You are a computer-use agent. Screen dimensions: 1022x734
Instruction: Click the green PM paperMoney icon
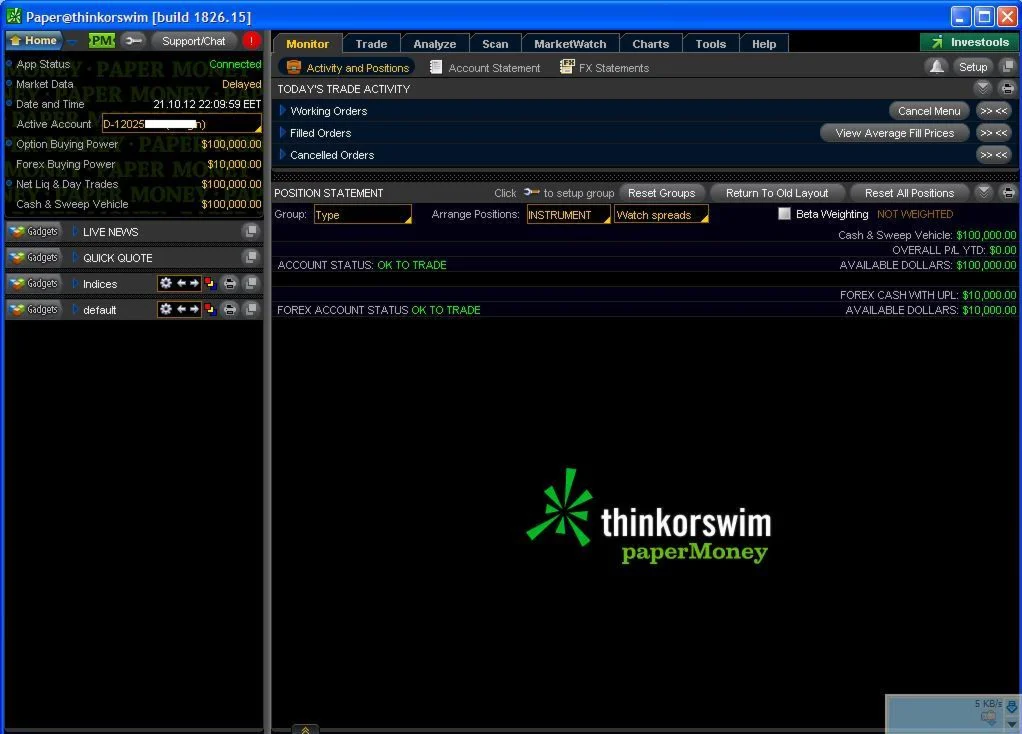point(102,40)
